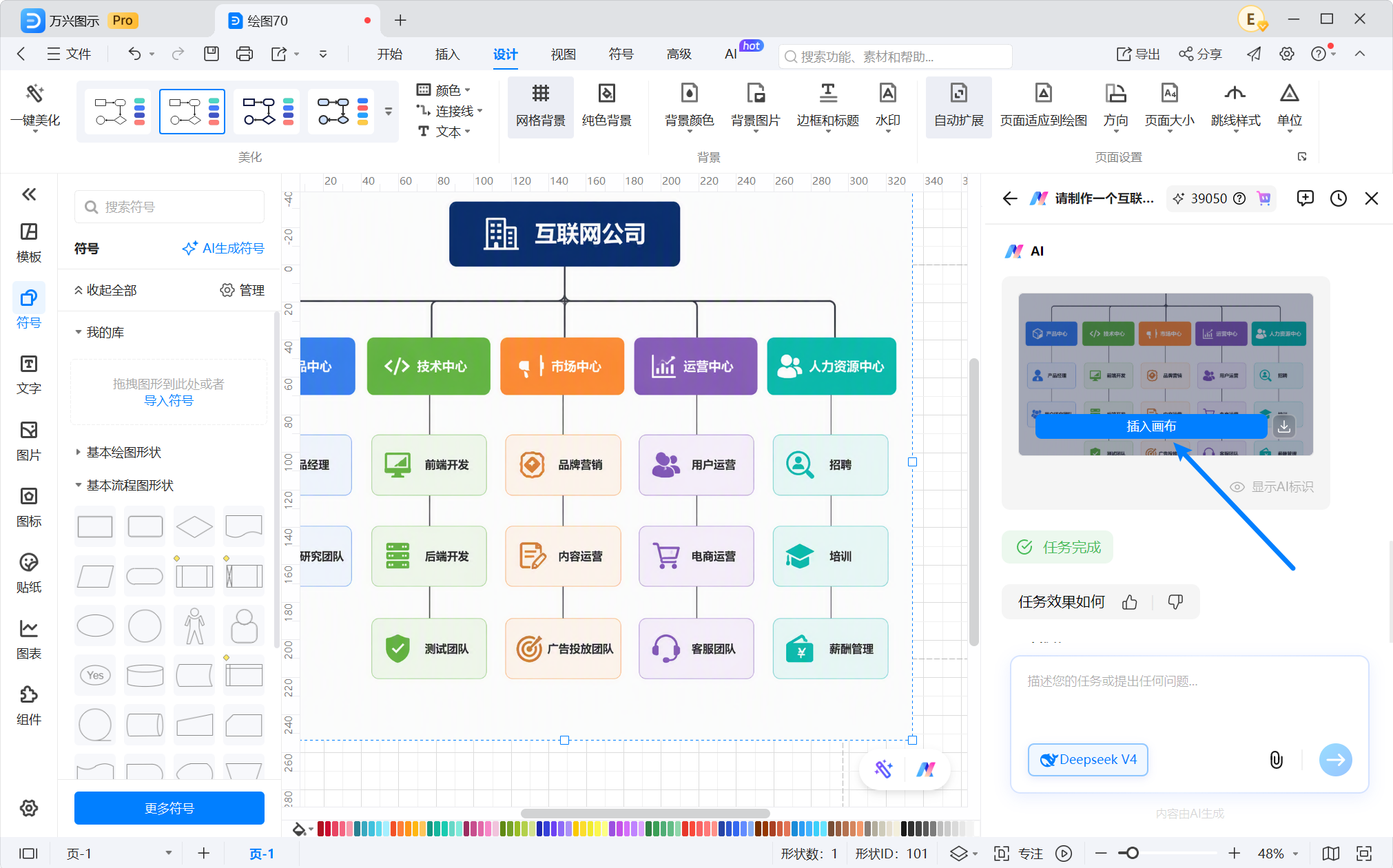The width and height of the screenshot is (1393, 868).
Task: Toggle 专注 focus mode in the status bar
Action: 1020,854
